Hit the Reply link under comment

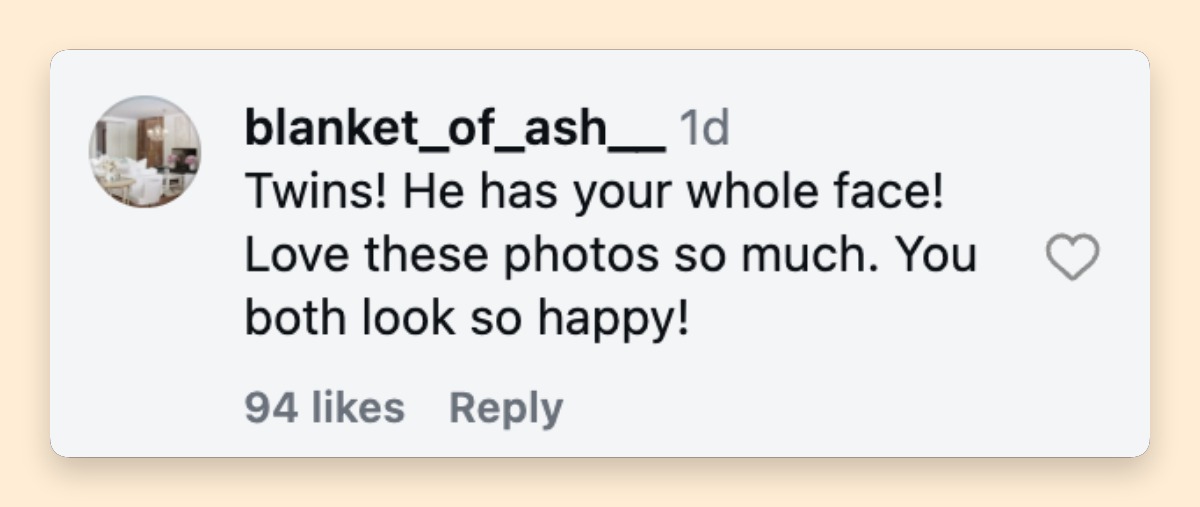[506, 408]
